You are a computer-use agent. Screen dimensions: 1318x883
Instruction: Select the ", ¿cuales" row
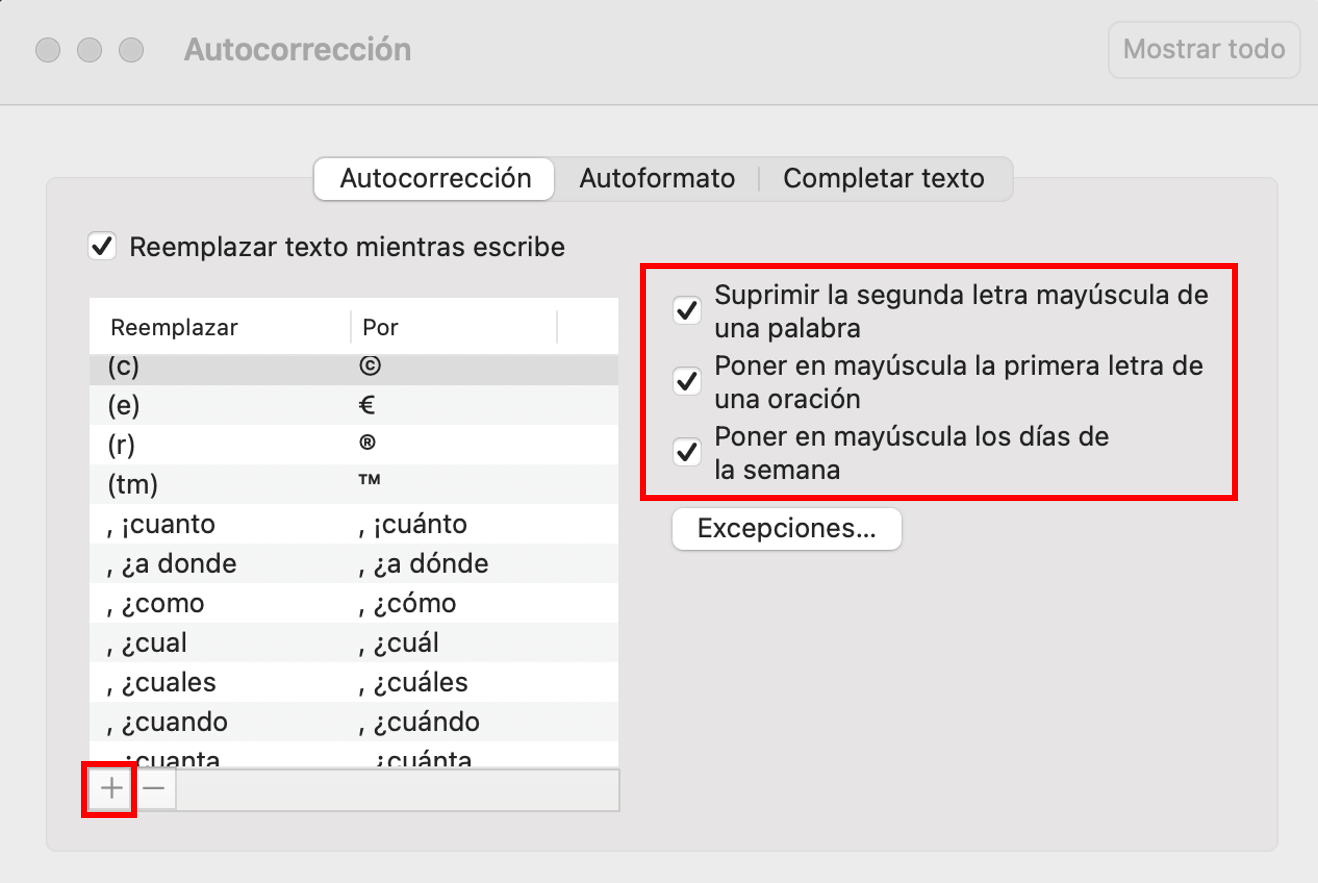click(x=354, y=683)
